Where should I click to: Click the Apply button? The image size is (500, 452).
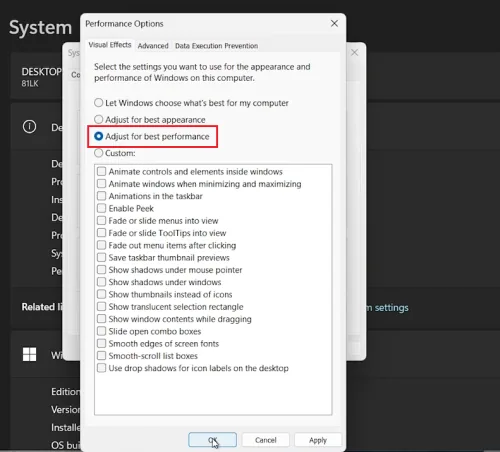pos(318,440)
